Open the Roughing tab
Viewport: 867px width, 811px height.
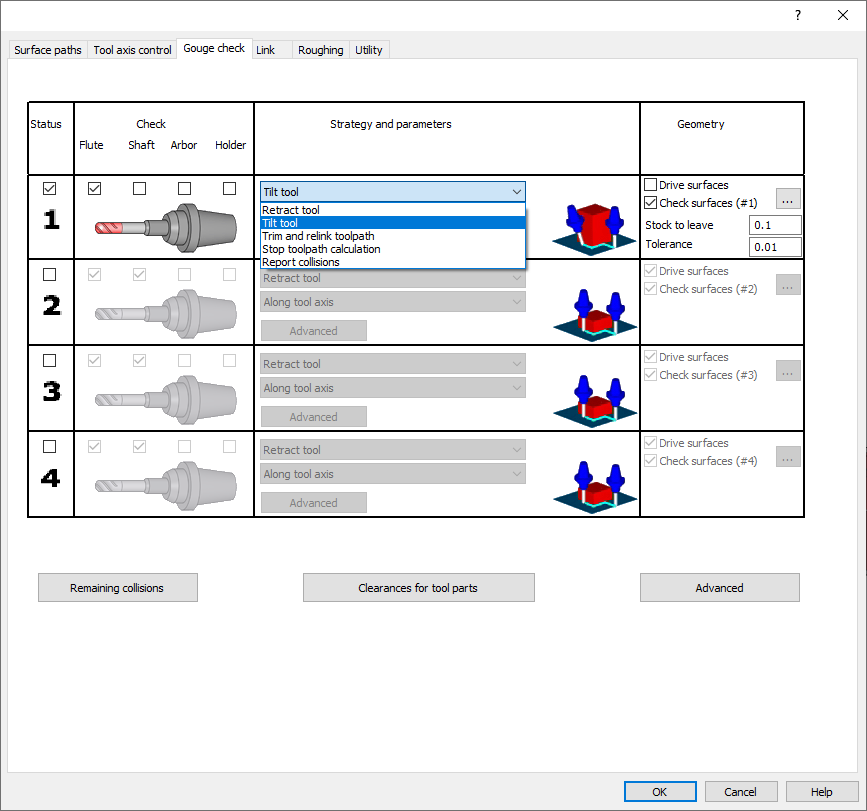(320, 50)
